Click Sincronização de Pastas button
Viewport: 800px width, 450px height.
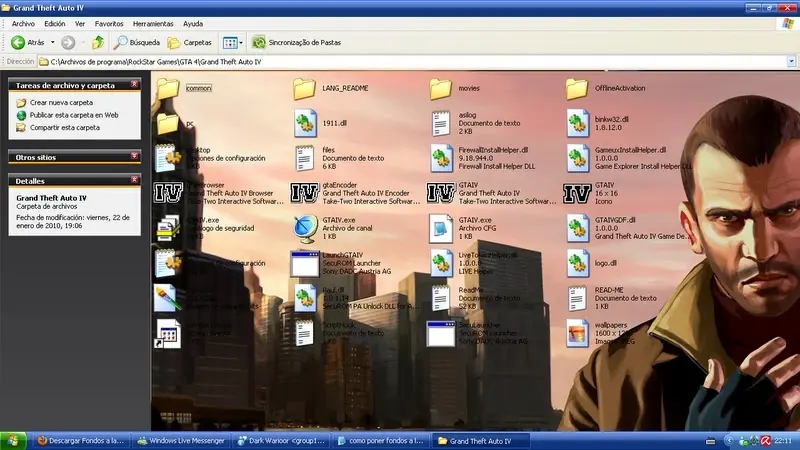tap(296, 42)
